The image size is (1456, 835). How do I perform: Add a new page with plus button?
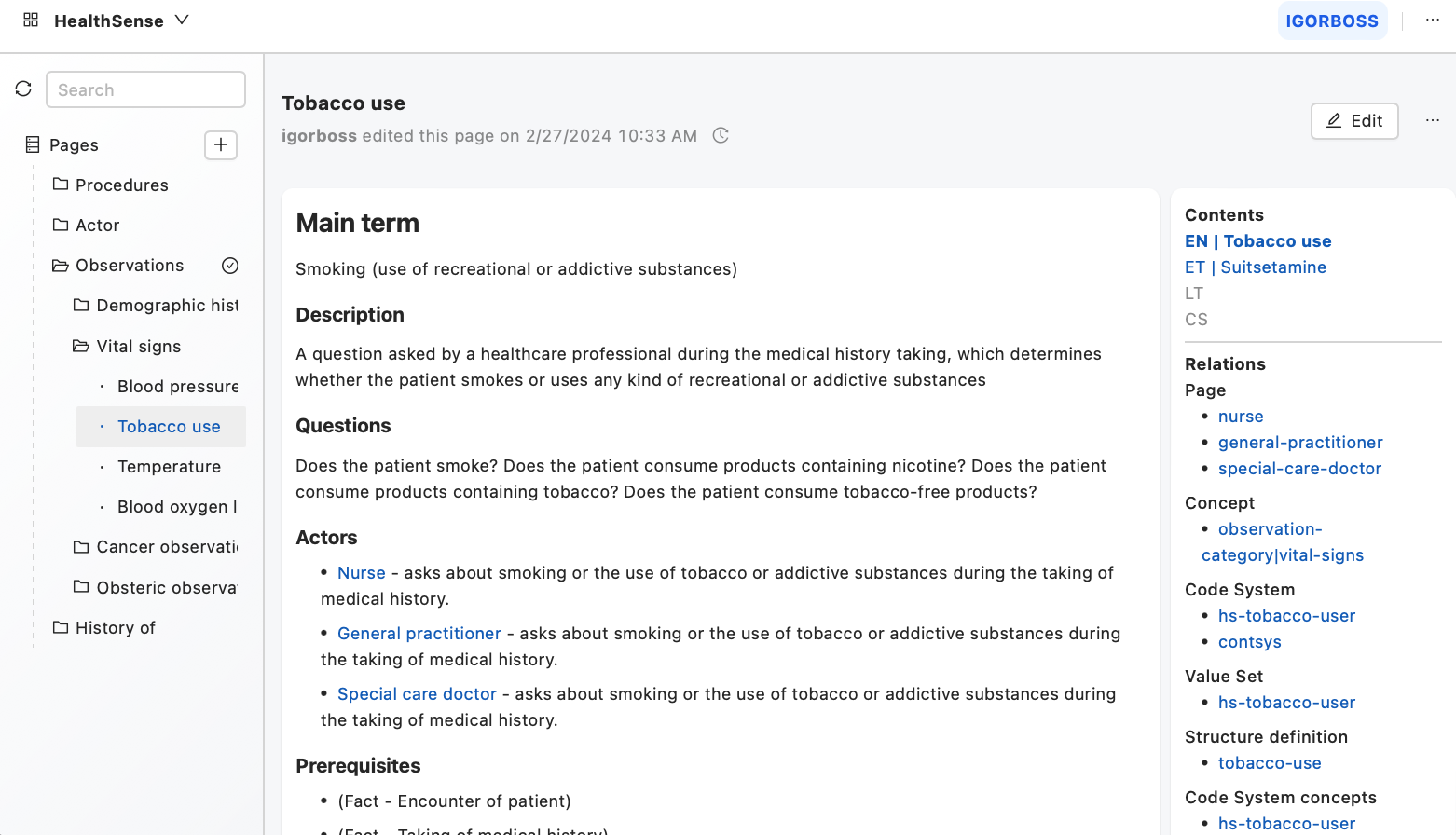point(221,144)
